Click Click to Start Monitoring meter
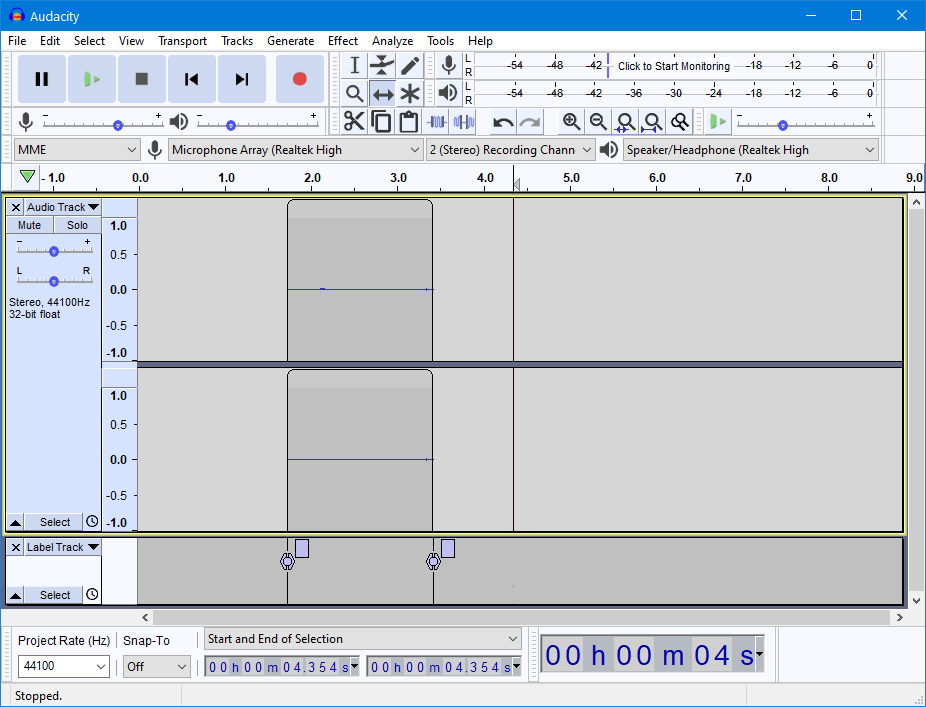Image resolution: width=926 pixels, height=707 pixels. coord(673,66)
